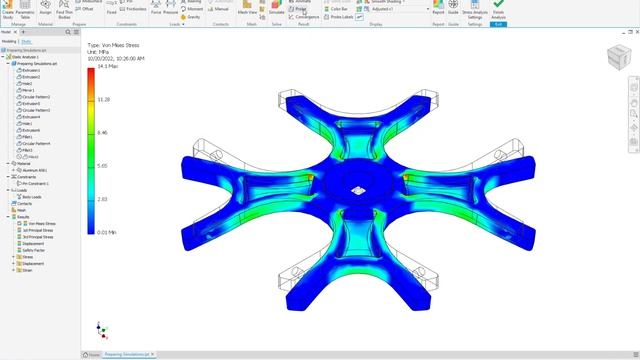Open the Convergence plot
Viewport: 640px width, 360px height.
click(304, 17)
